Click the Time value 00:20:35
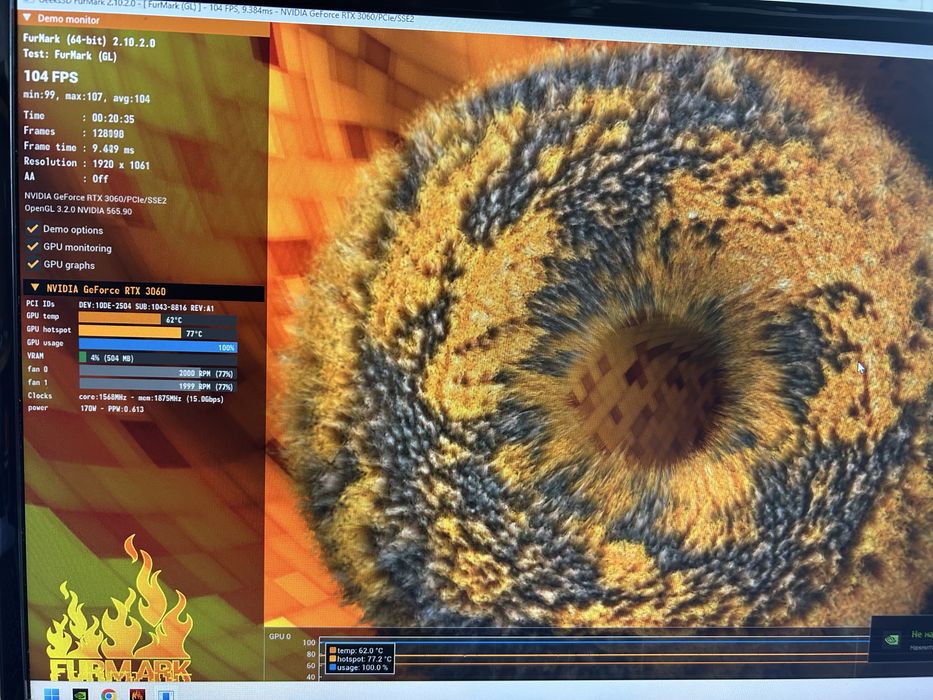The image size is (933, 700). pyautogui.click(x=113, y=118)
